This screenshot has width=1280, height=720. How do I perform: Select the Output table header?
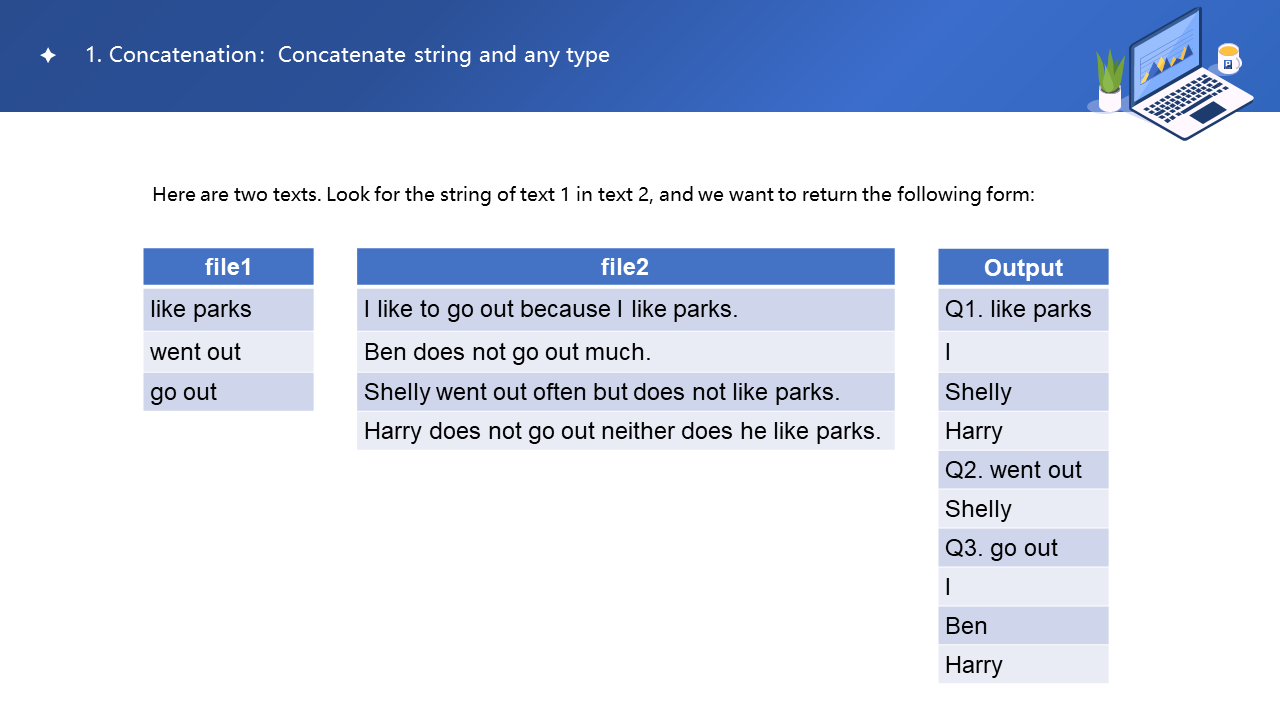click(x=1023, y=267)
